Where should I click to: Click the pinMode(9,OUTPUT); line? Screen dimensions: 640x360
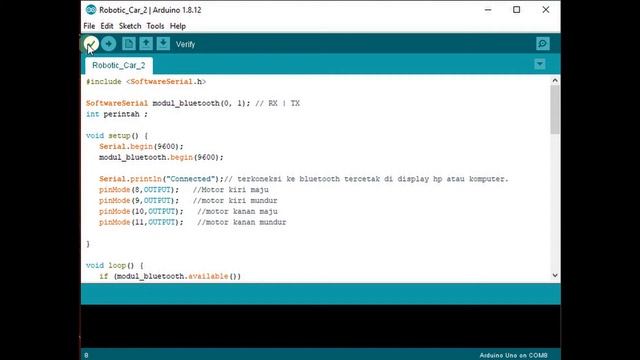pos(188,201)
